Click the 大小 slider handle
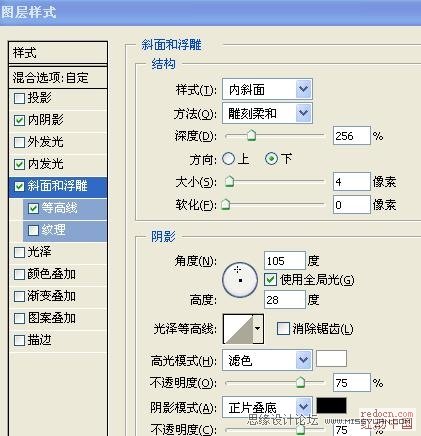This screenshot has height=436, width=421. click(x=229, y=182)
